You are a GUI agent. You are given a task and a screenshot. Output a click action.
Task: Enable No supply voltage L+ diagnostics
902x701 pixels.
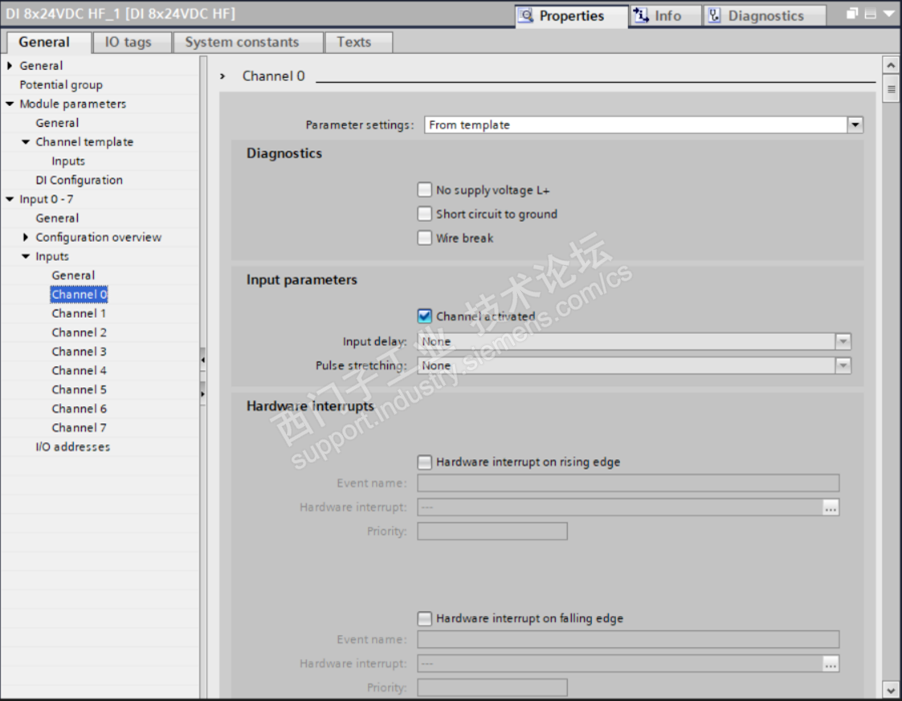pyautogui.click(x=425, y=190)
